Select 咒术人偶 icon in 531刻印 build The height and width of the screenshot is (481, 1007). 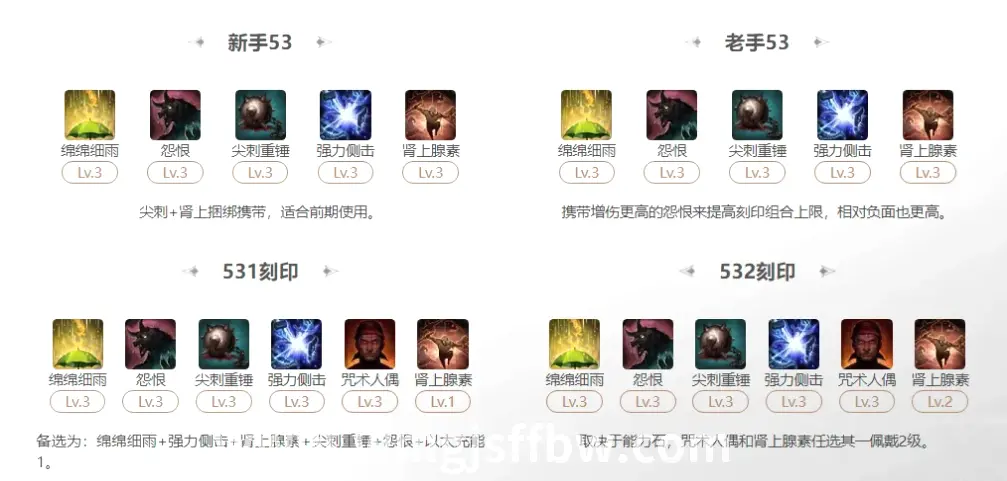tap(370, 344)
